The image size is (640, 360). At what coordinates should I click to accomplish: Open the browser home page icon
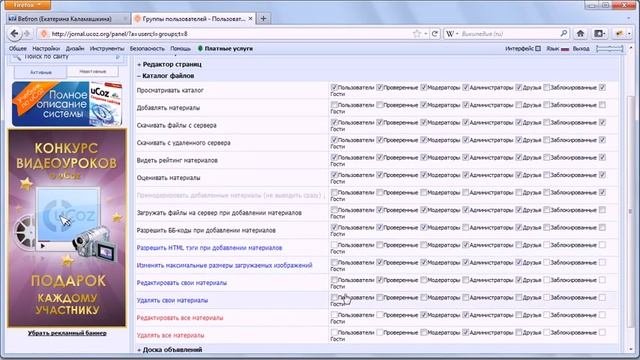click(580, 33)
